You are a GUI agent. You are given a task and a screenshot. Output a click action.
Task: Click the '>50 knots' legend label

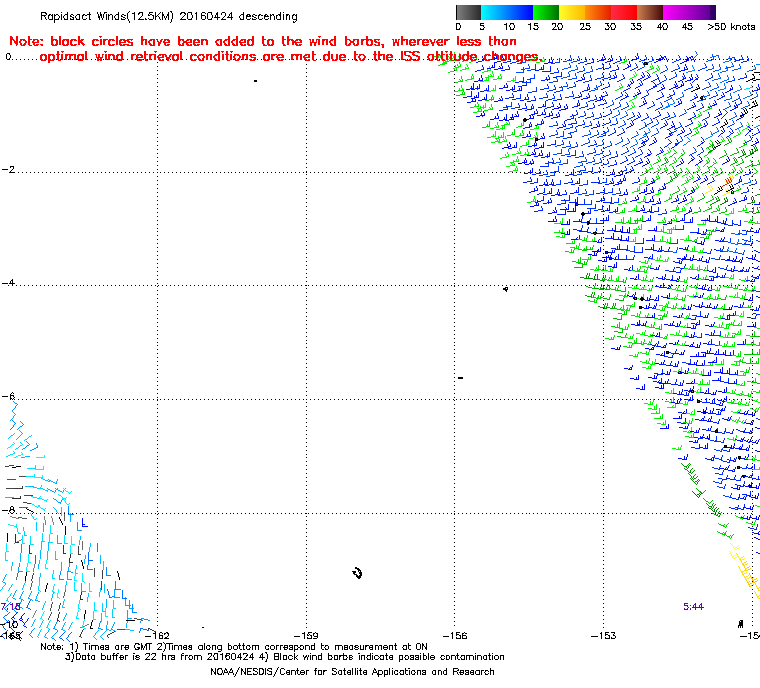pos(730,27)
